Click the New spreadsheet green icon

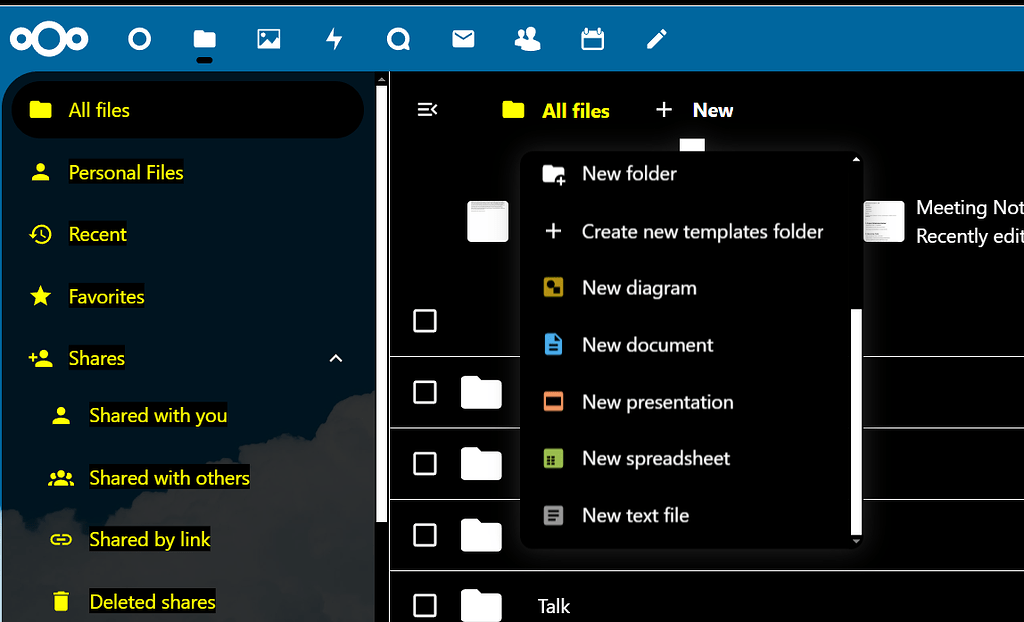[554, 458]
